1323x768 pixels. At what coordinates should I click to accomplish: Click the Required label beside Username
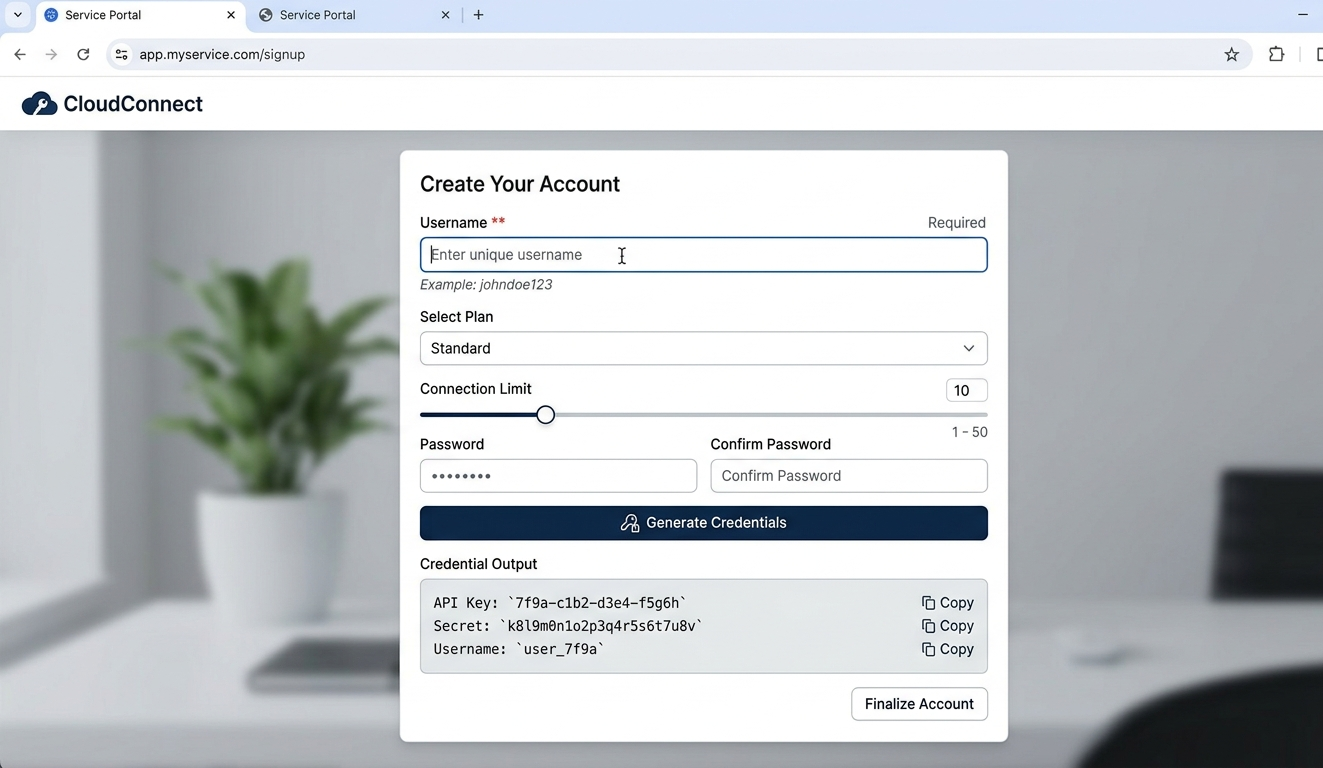(x=957, y=223)
